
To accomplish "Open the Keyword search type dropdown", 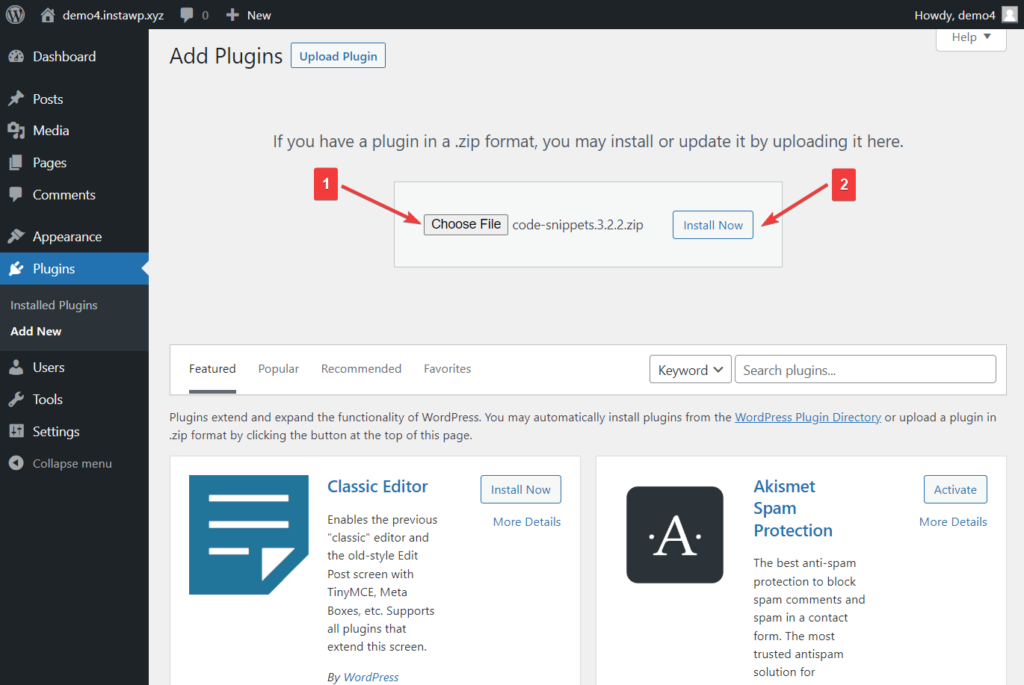I will [x=690, y=370].
